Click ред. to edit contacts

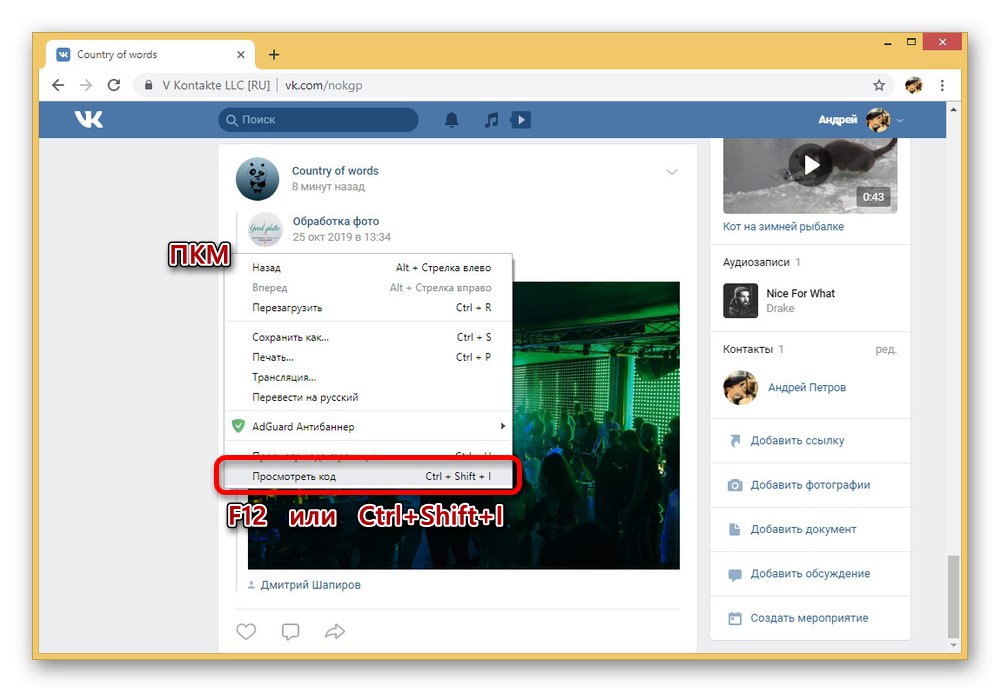coord(886,349)
